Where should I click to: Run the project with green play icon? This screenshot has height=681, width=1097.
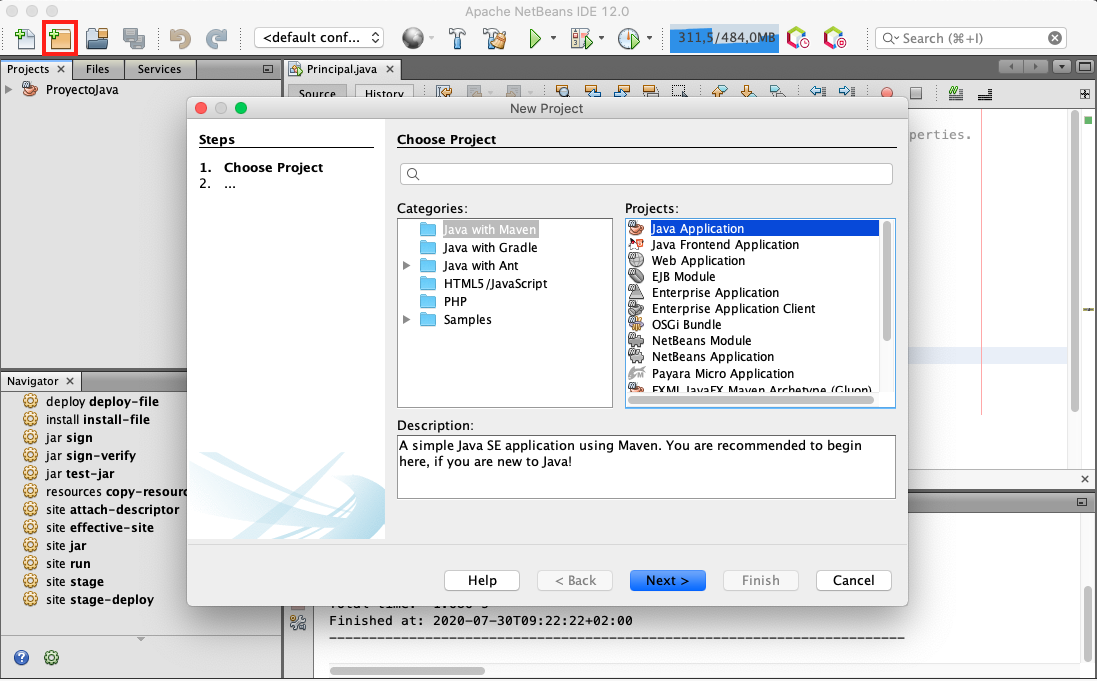(x=535, y=38)
